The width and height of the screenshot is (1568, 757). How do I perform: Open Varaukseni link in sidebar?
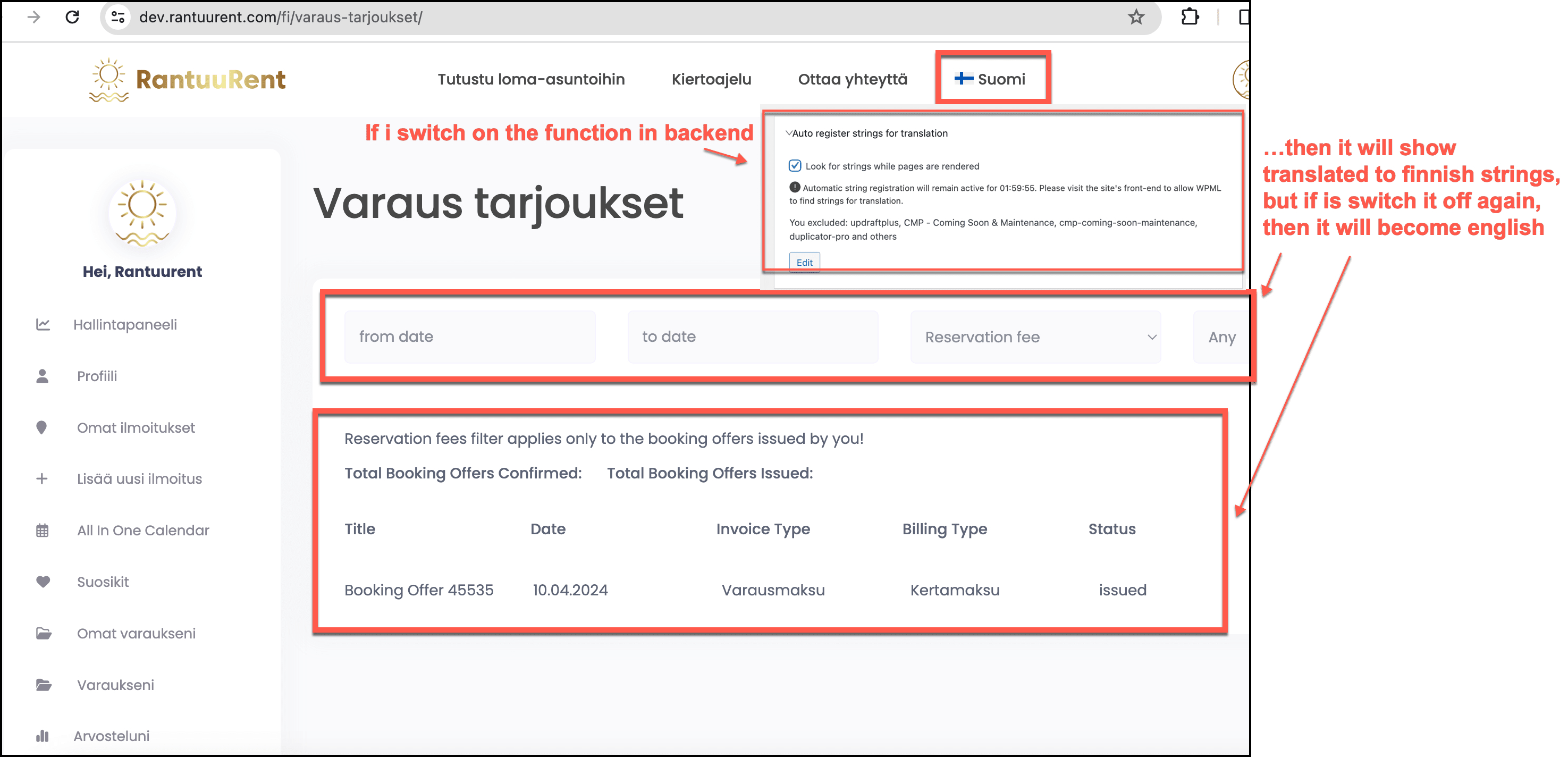click(x=116, y=685)
